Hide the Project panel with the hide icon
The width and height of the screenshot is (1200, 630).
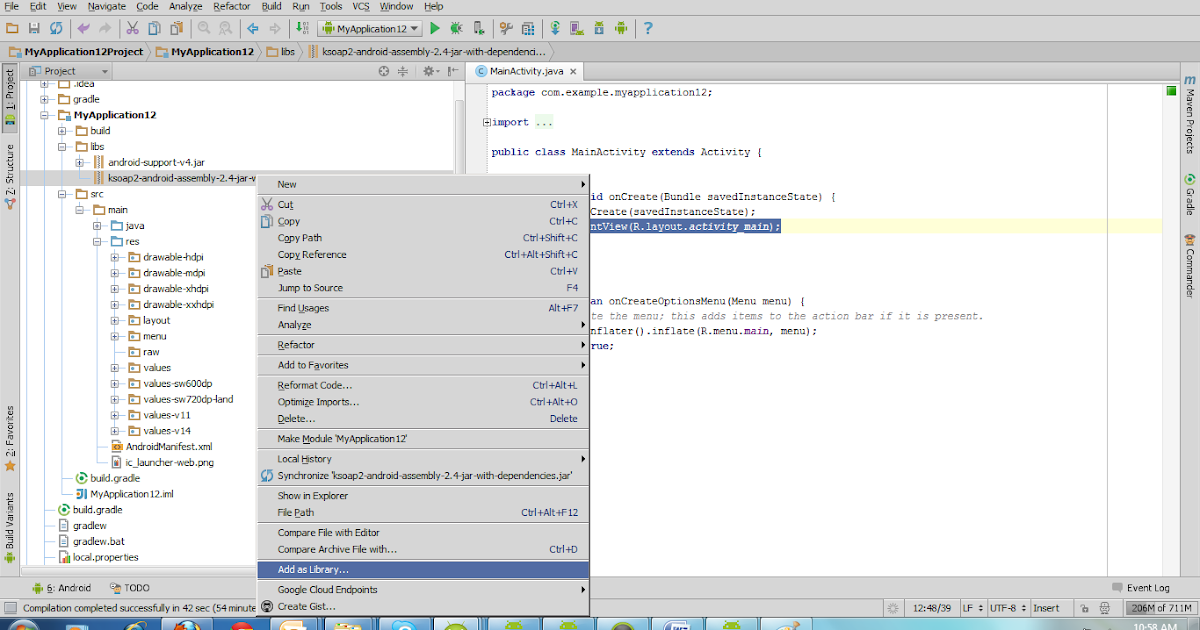coord(453,71)
